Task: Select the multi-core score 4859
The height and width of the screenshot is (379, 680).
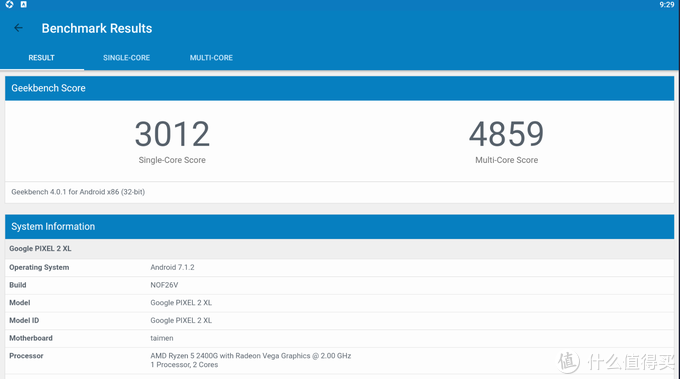Action: coord(506,134)
